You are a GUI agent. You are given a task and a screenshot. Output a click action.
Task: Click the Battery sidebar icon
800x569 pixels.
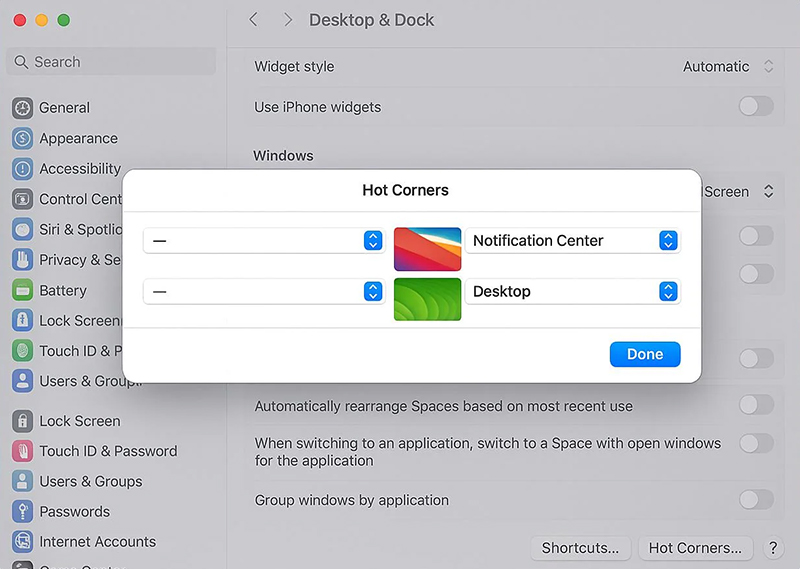(22, 290)
